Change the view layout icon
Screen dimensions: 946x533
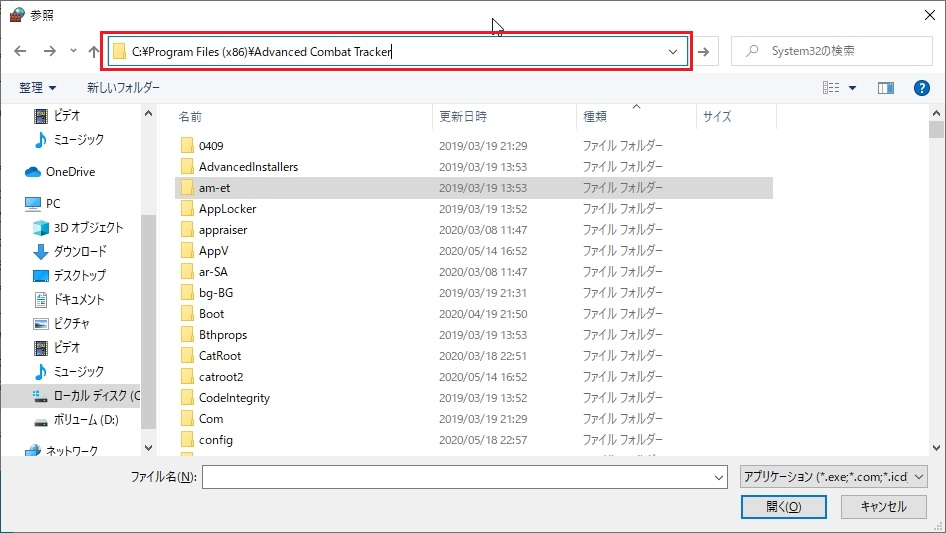[831, 88]
